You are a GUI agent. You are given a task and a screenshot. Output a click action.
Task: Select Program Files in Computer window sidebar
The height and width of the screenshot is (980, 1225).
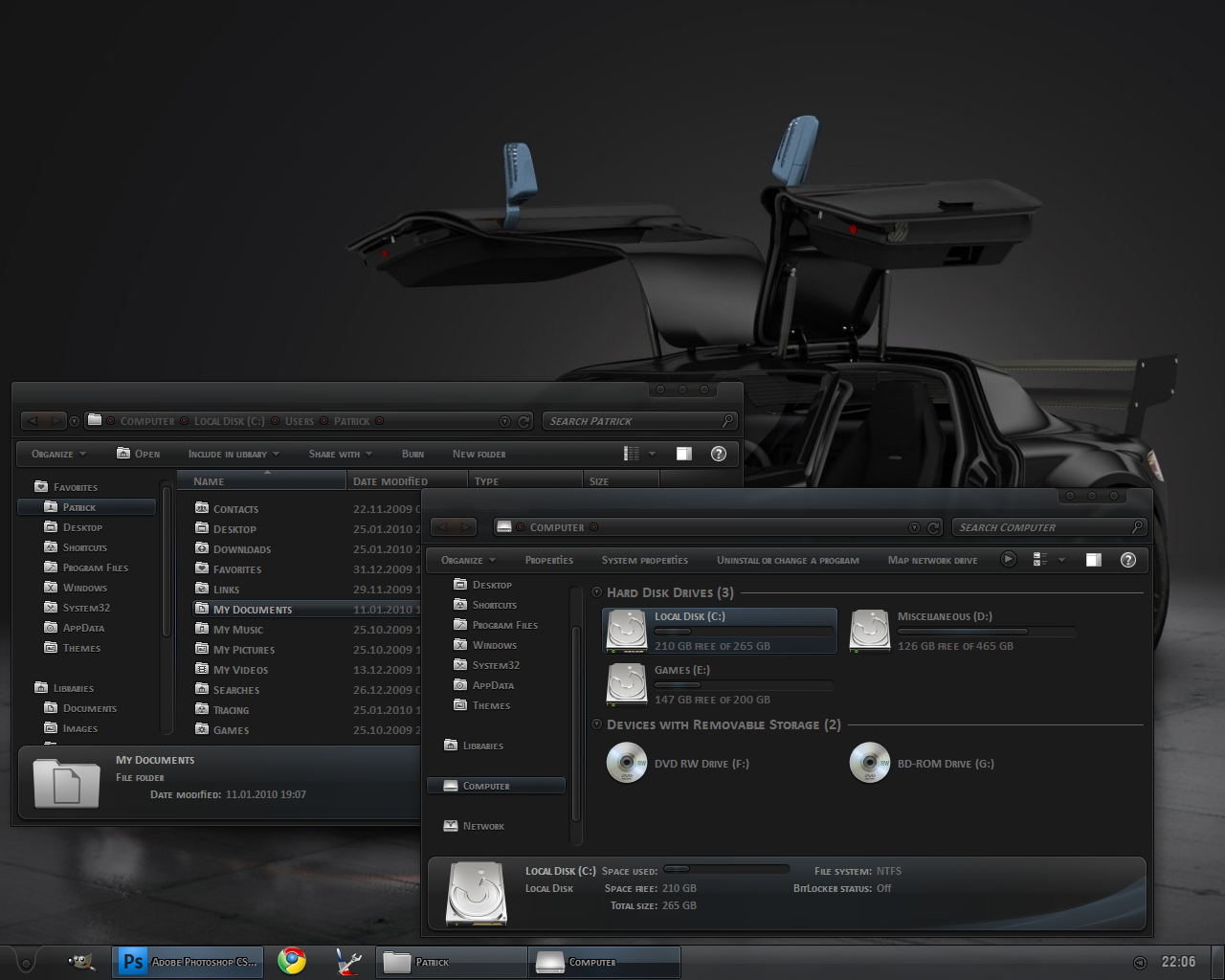(505, 625)
